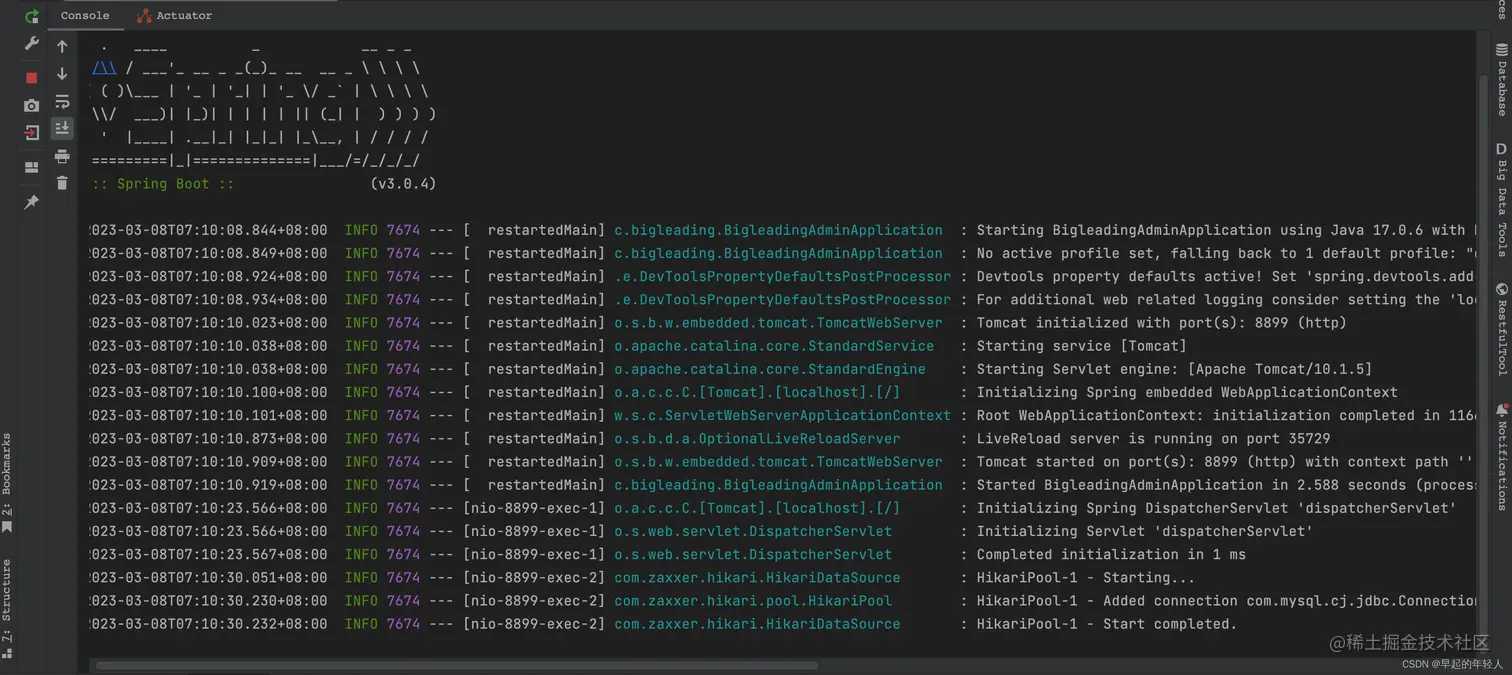Click 'Starting service [Tomcat]' log message

[x=1081, y=346]
